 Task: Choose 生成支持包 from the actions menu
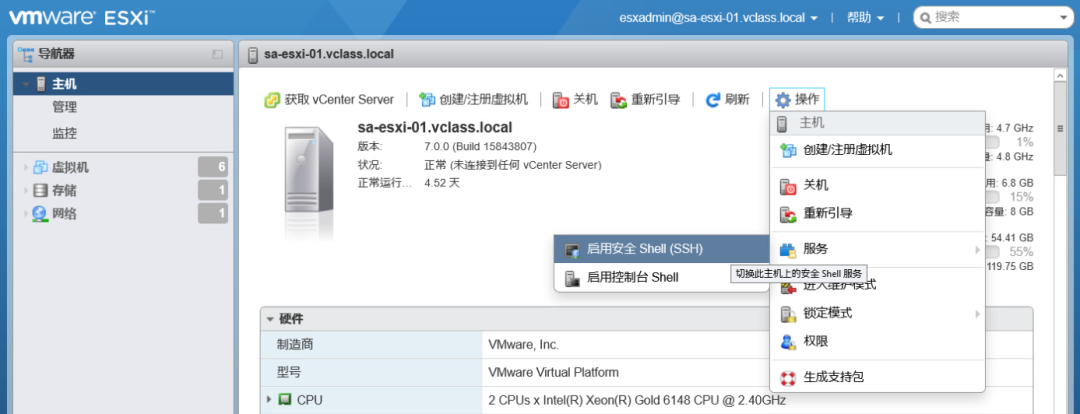[x=878, y=377]
